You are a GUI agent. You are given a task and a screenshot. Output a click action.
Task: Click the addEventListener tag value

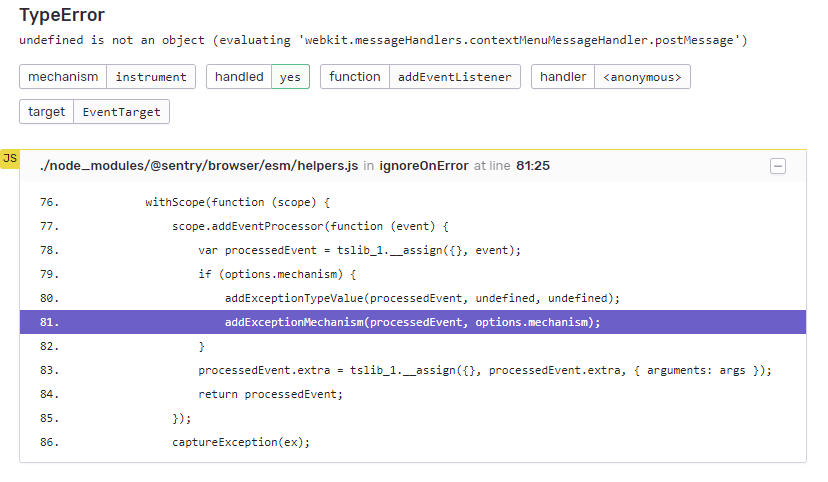(x=455, y=77)
